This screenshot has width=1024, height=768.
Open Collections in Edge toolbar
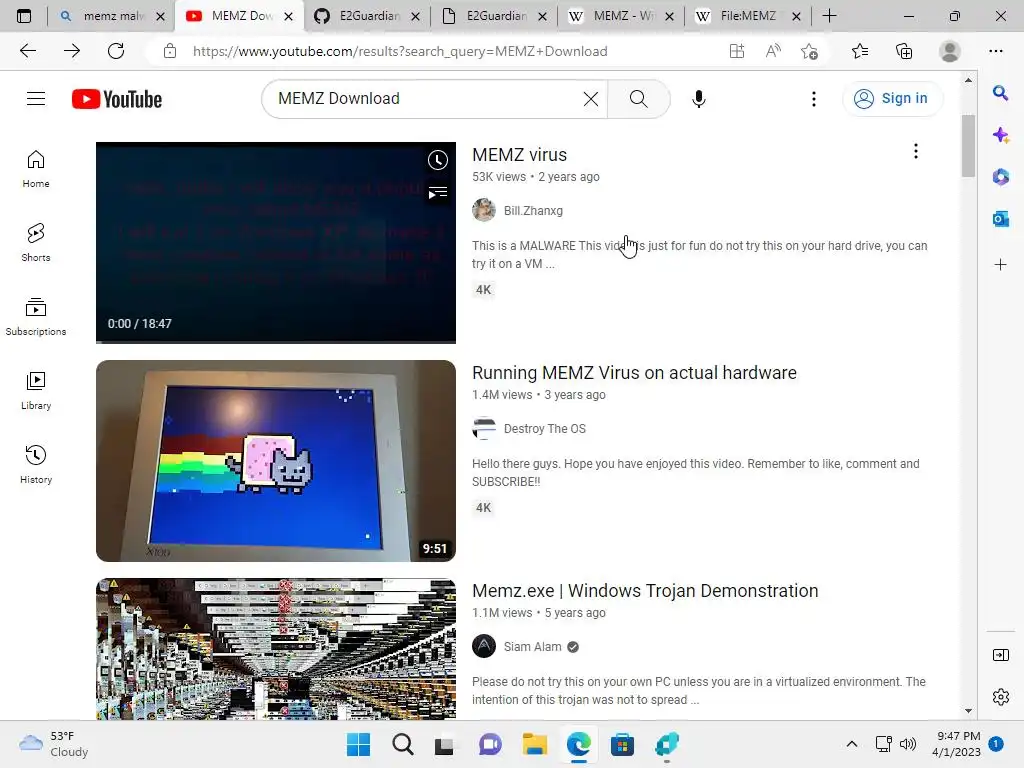[x=904, y=51]
